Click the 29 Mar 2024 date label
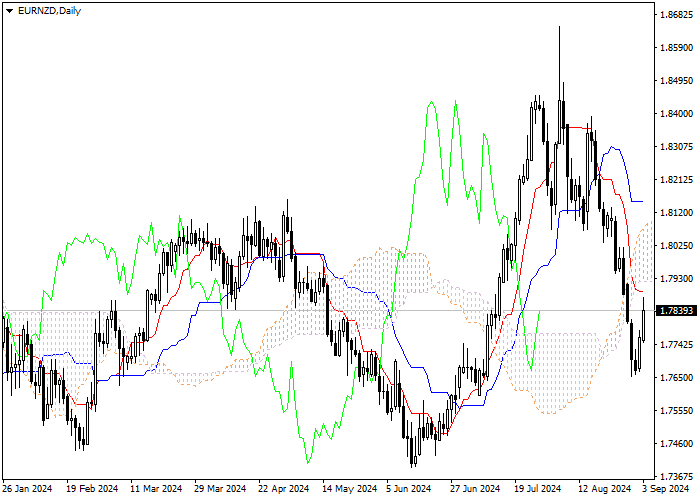The width and height of the screenshot is (700, 500). click(x=220, y=489)
